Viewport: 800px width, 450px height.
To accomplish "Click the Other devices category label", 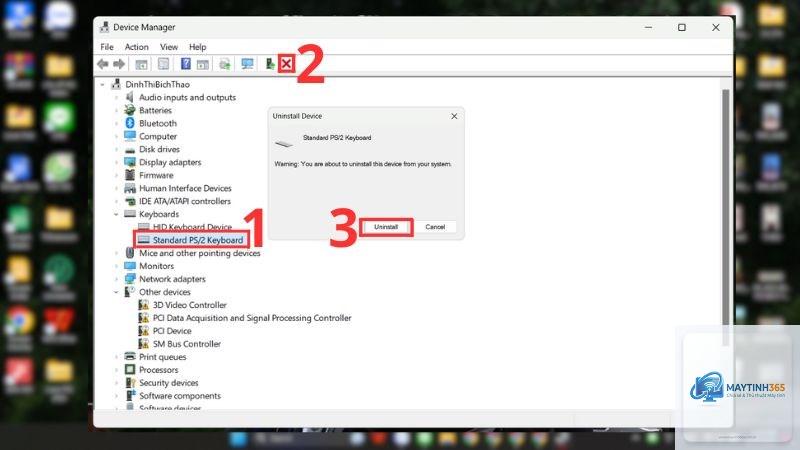I will pyautogui.click(x=164, y=292).
